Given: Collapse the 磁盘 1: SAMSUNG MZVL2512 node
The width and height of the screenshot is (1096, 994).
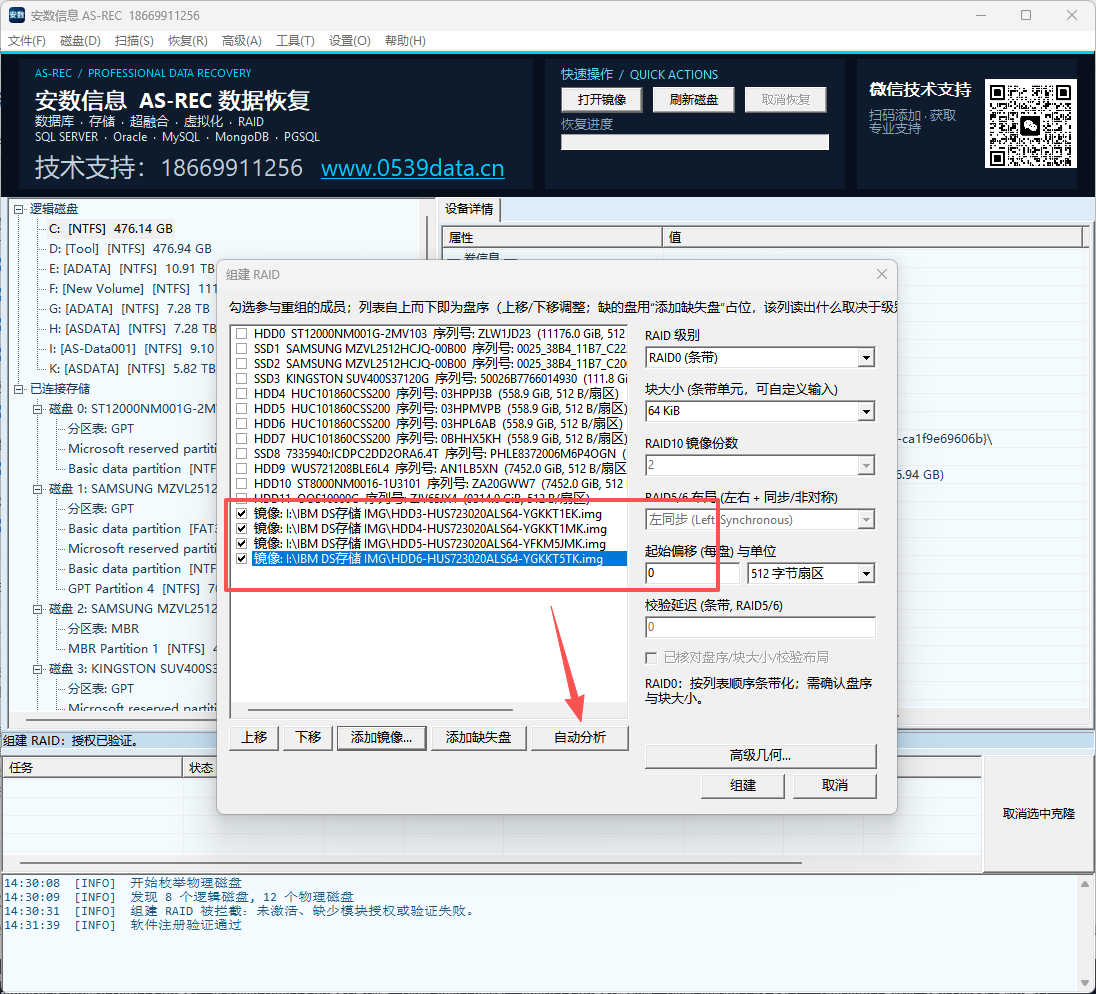Looking at the screenshot, I should (x=38, y=489).
